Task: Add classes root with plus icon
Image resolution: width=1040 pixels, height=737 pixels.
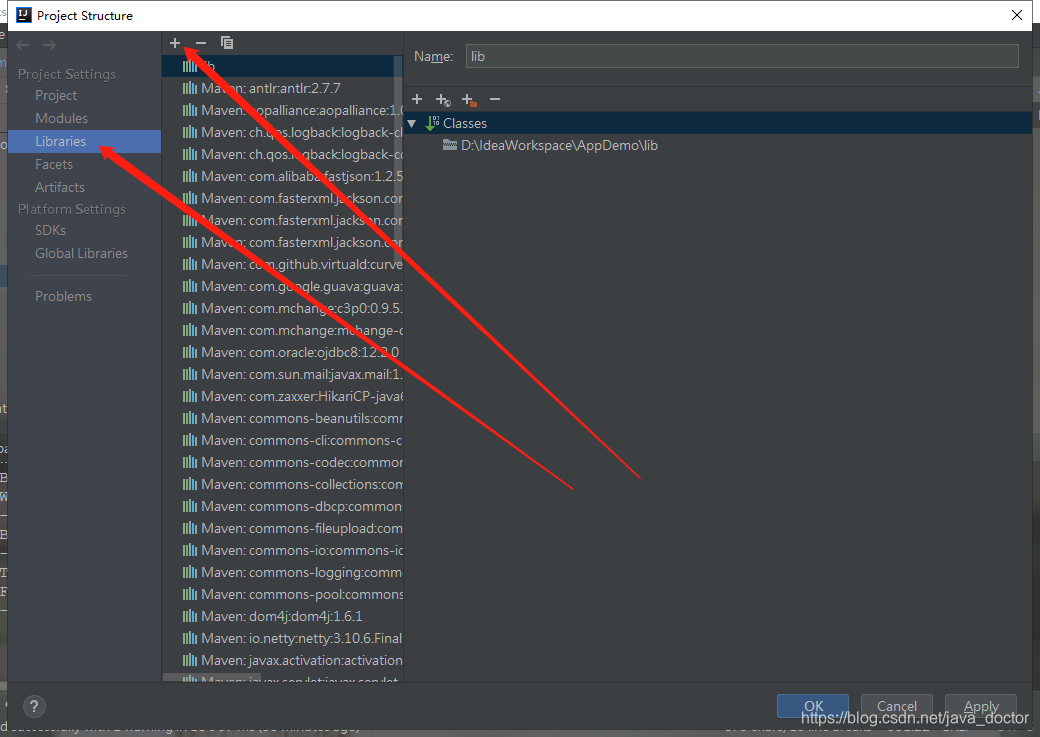Action: pyautogui.click(x=417, y=100)
